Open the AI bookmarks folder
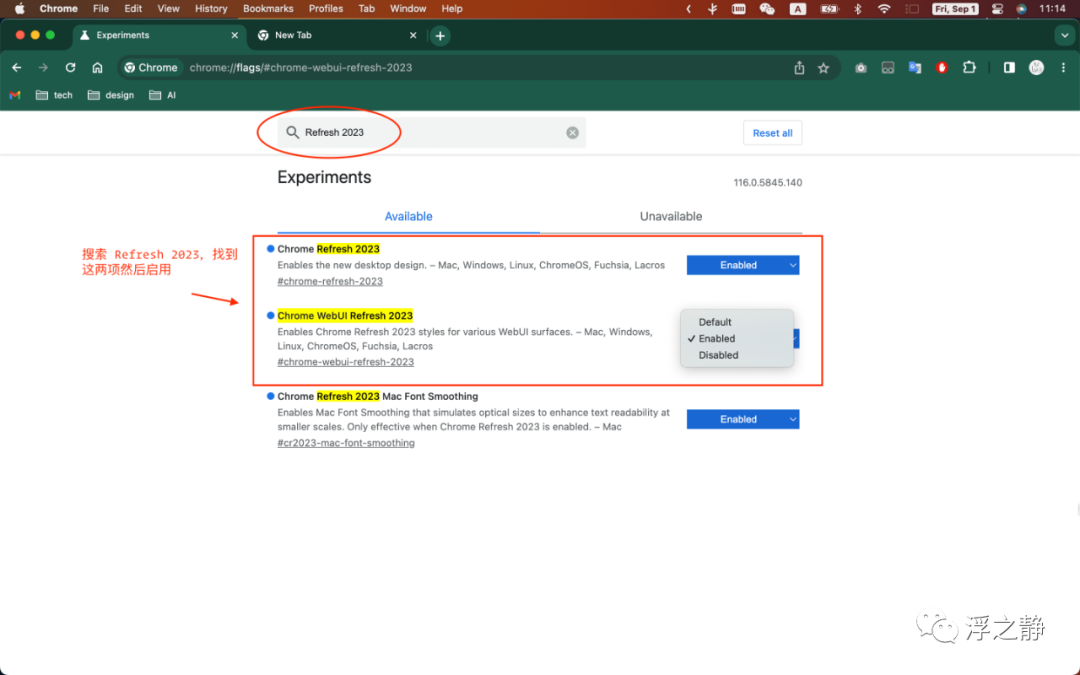The image size is (1080, 675). coord(163,95)
